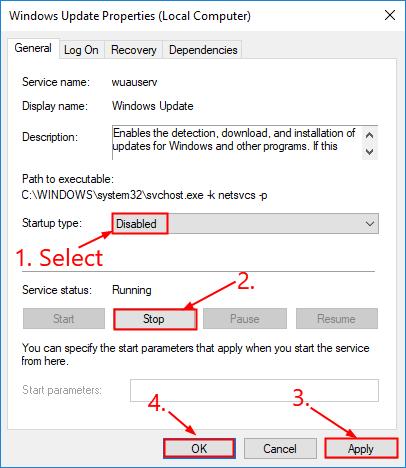The image size is (406, 468).
Task: Expand the Startup type dropdown chevron
Action: tap(370, 223)
